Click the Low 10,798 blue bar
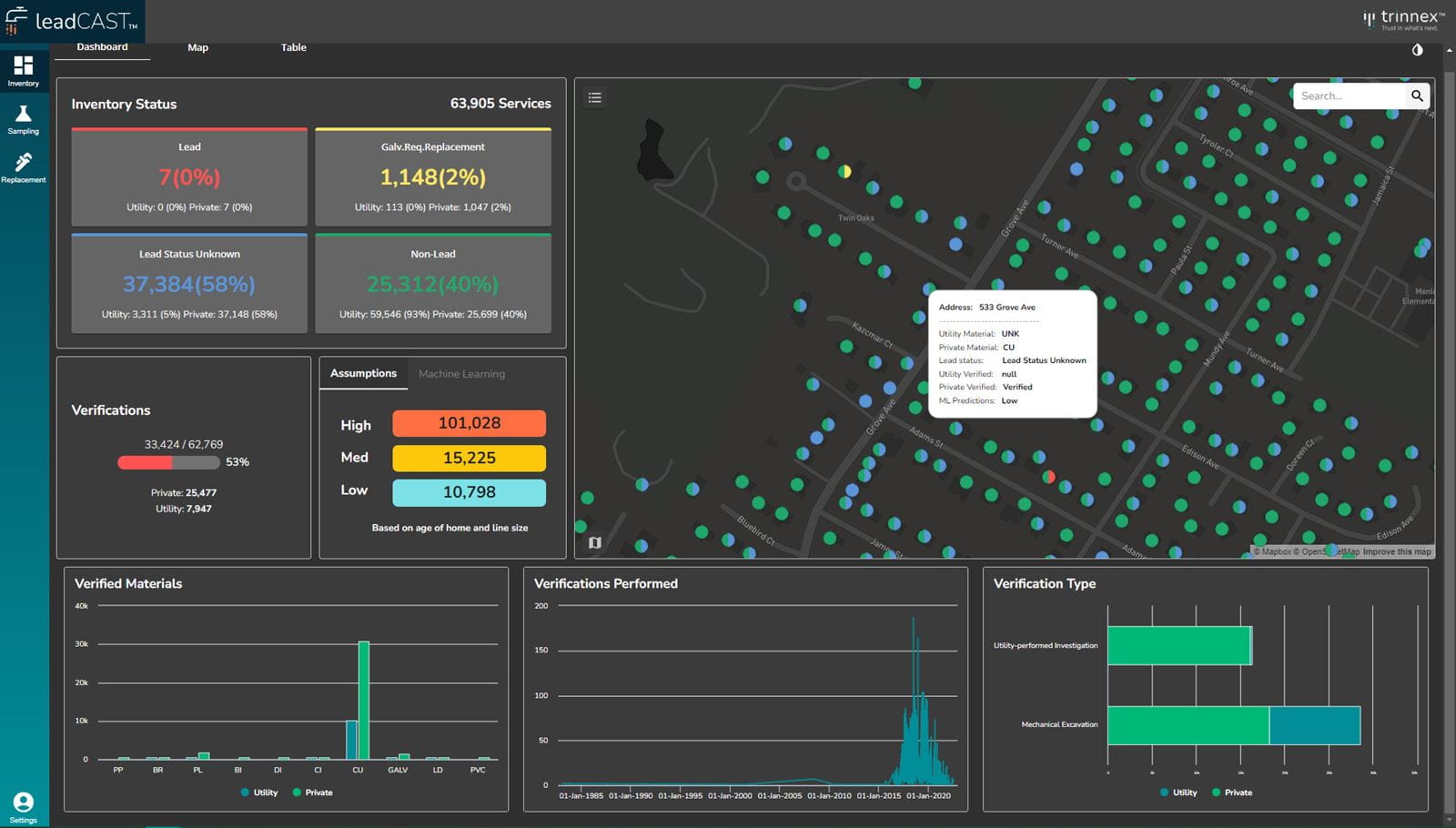 pos(469,492)
